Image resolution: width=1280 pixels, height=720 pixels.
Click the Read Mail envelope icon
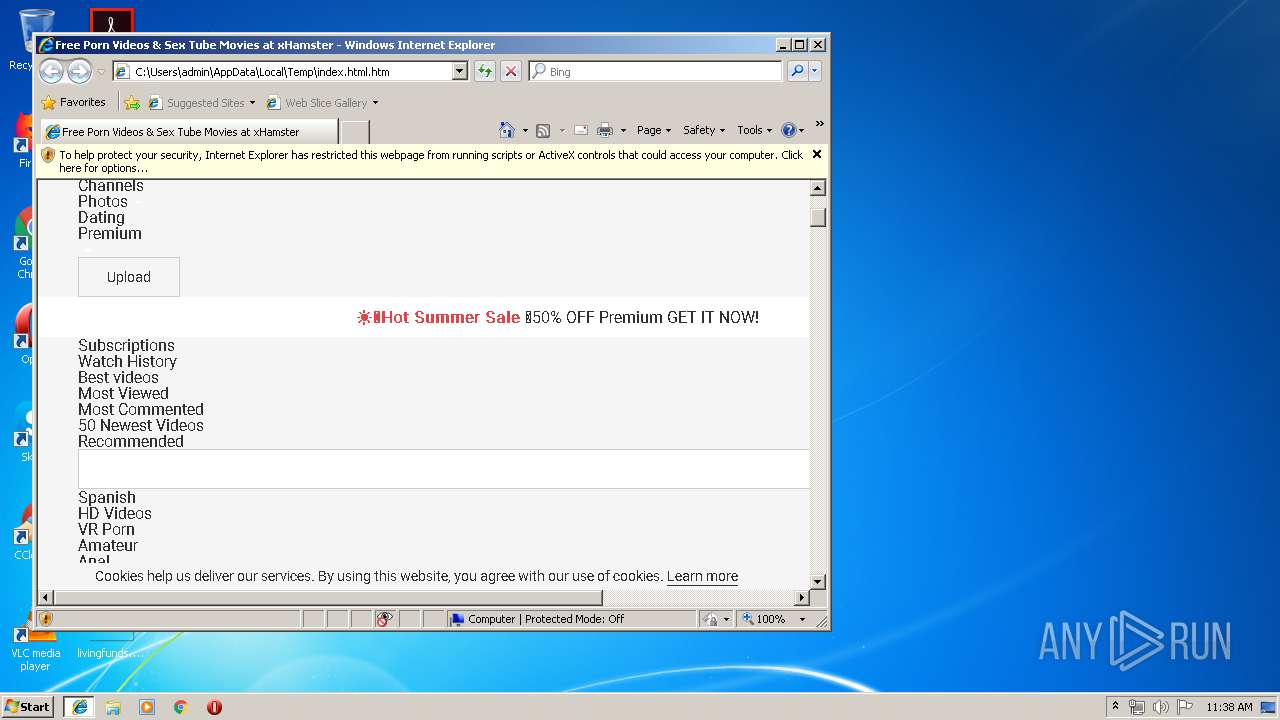[580, 130]
